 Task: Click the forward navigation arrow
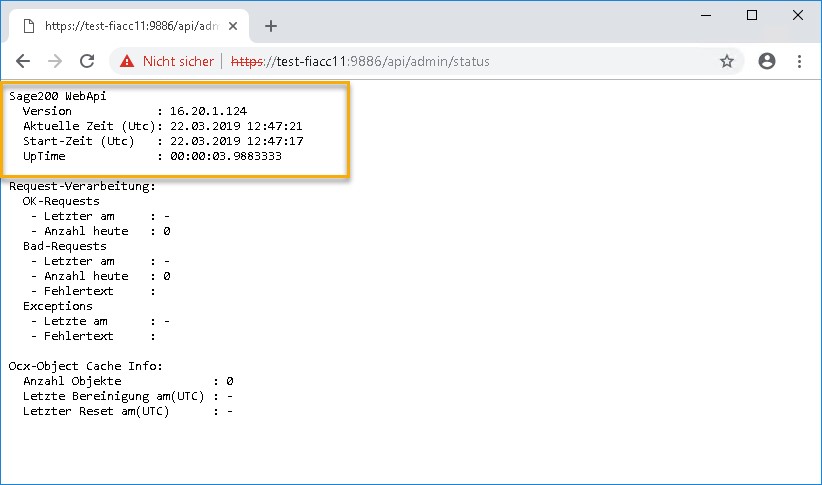55,61
